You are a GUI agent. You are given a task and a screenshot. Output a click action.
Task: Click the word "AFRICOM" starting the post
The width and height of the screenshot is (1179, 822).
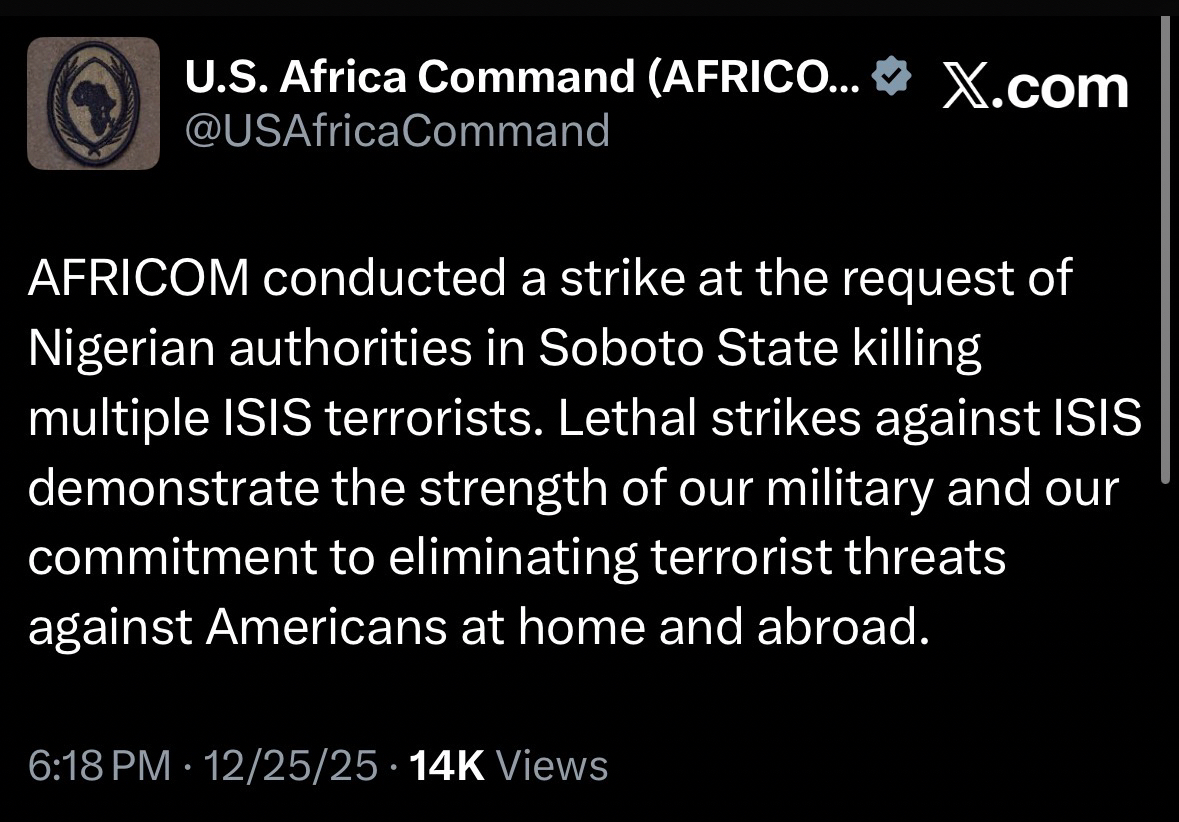click(137, 280)
